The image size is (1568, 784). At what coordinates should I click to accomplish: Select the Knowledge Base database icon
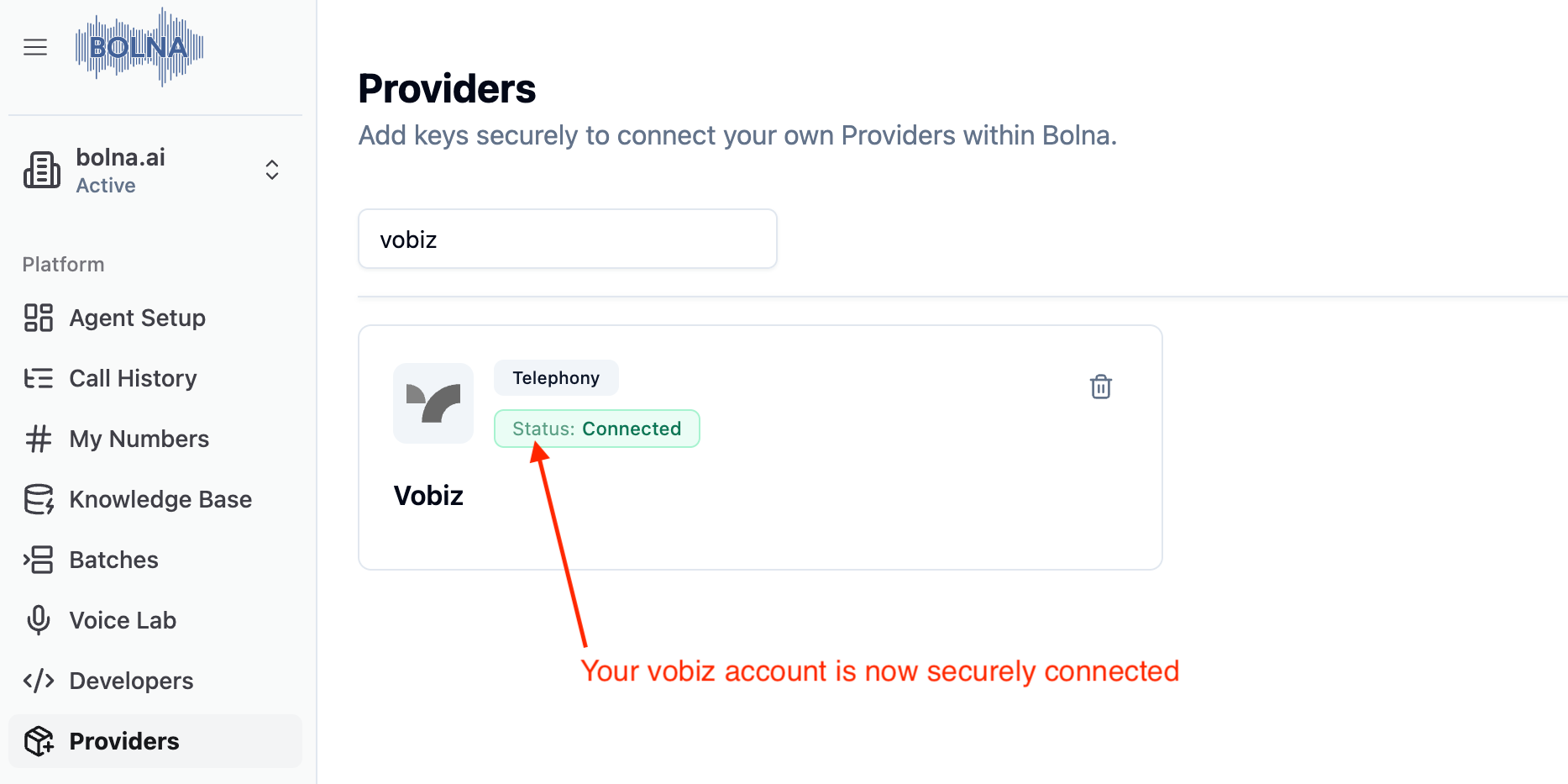(x=39, y=499)
